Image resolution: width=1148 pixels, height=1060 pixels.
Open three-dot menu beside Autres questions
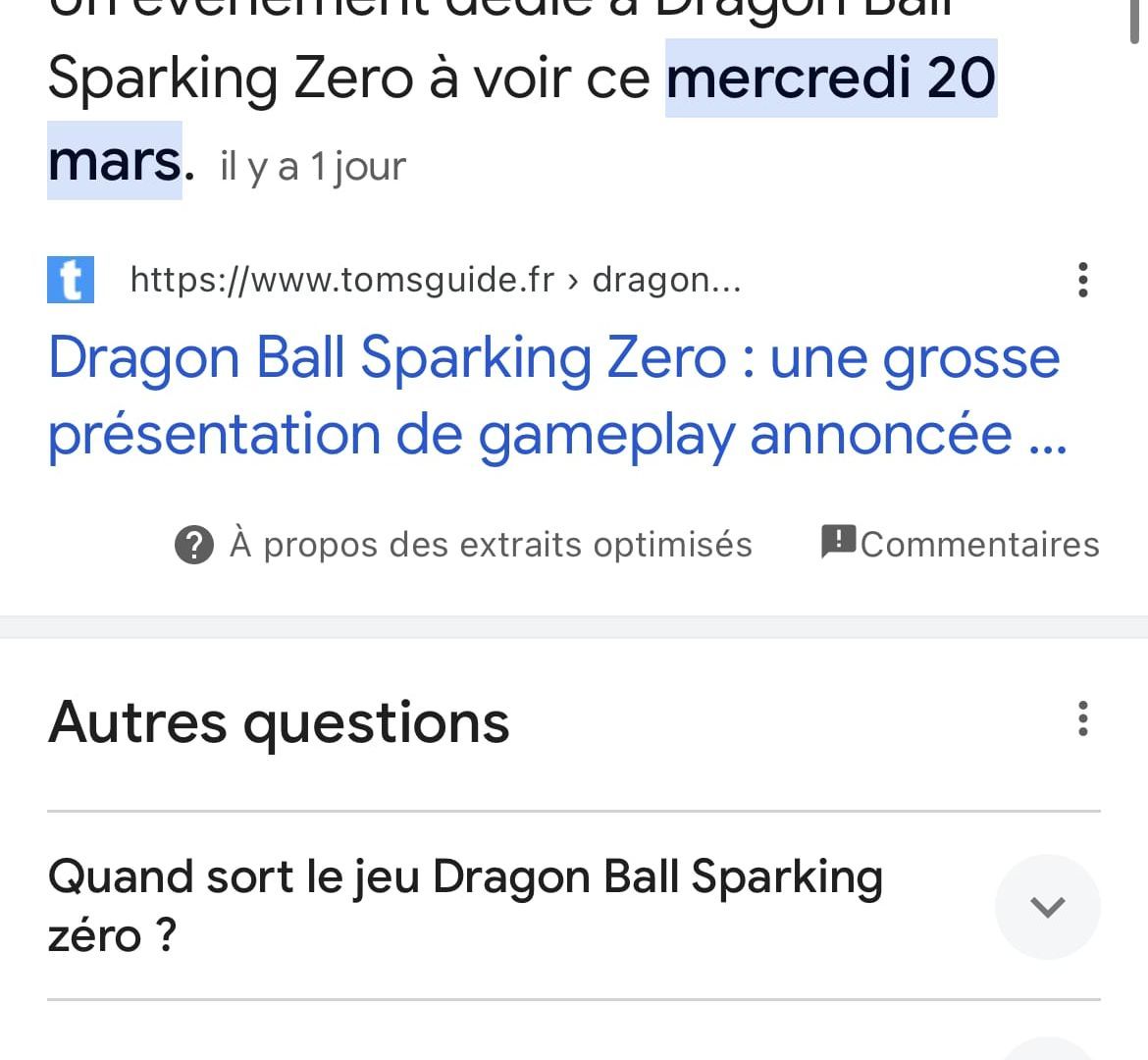1083,718
